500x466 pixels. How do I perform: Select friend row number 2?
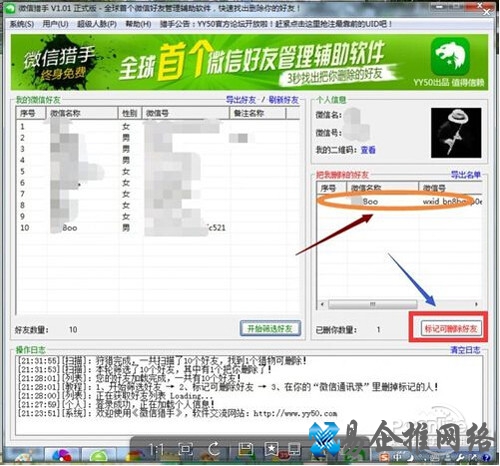[158, 138]
